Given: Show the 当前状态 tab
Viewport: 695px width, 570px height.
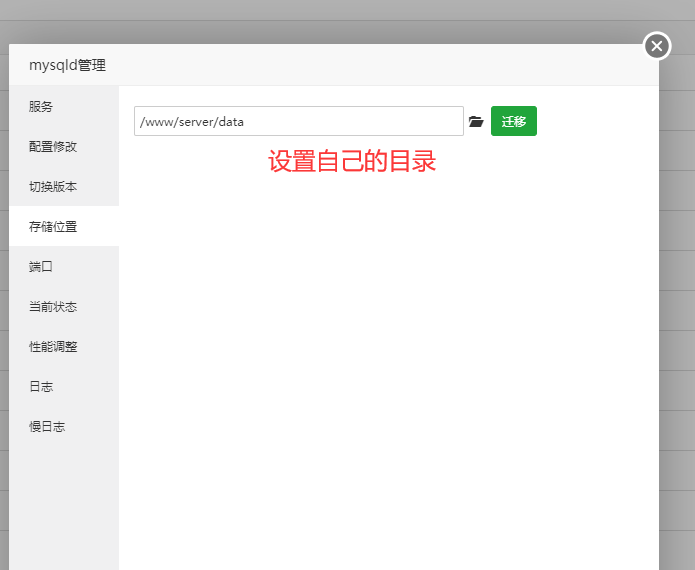Looking at the screenshot, I should point(64,306).
